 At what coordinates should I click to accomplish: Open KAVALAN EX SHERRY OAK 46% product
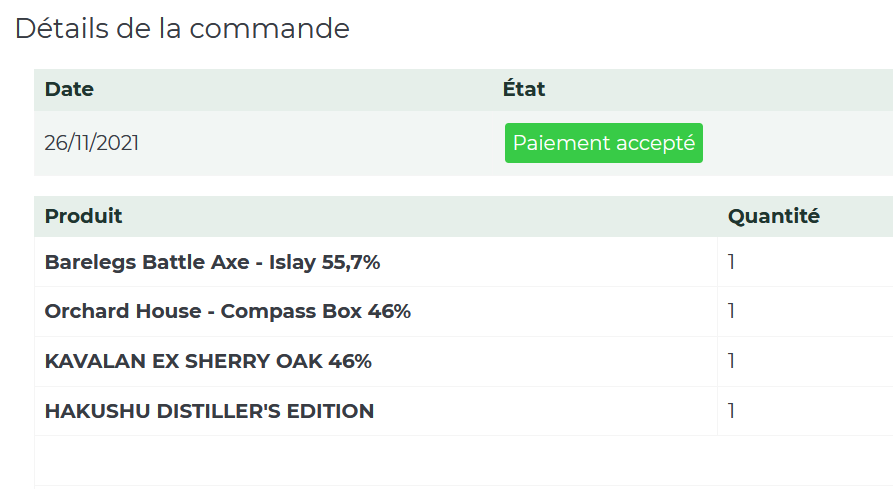tap(208, 361)
